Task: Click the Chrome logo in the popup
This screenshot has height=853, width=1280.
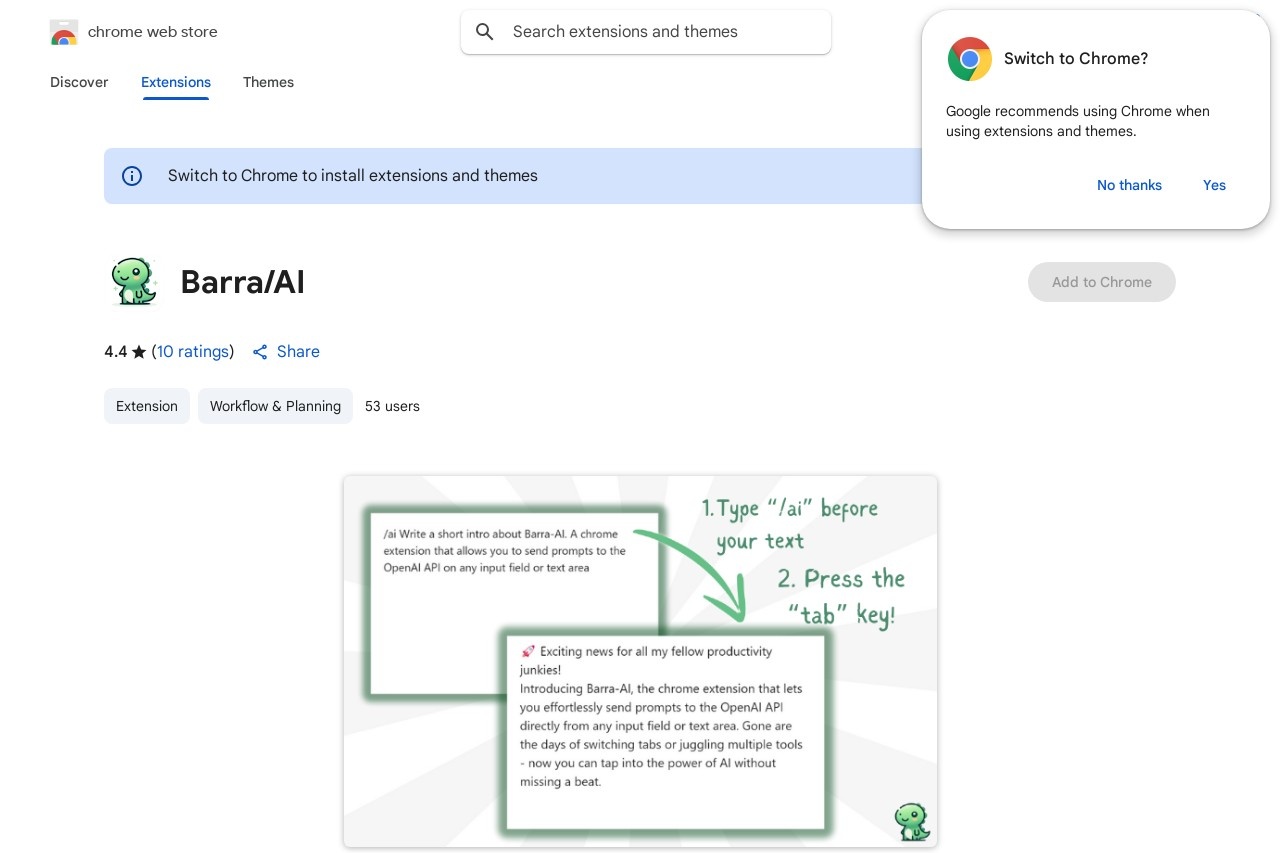Action: tap(969, 59)
